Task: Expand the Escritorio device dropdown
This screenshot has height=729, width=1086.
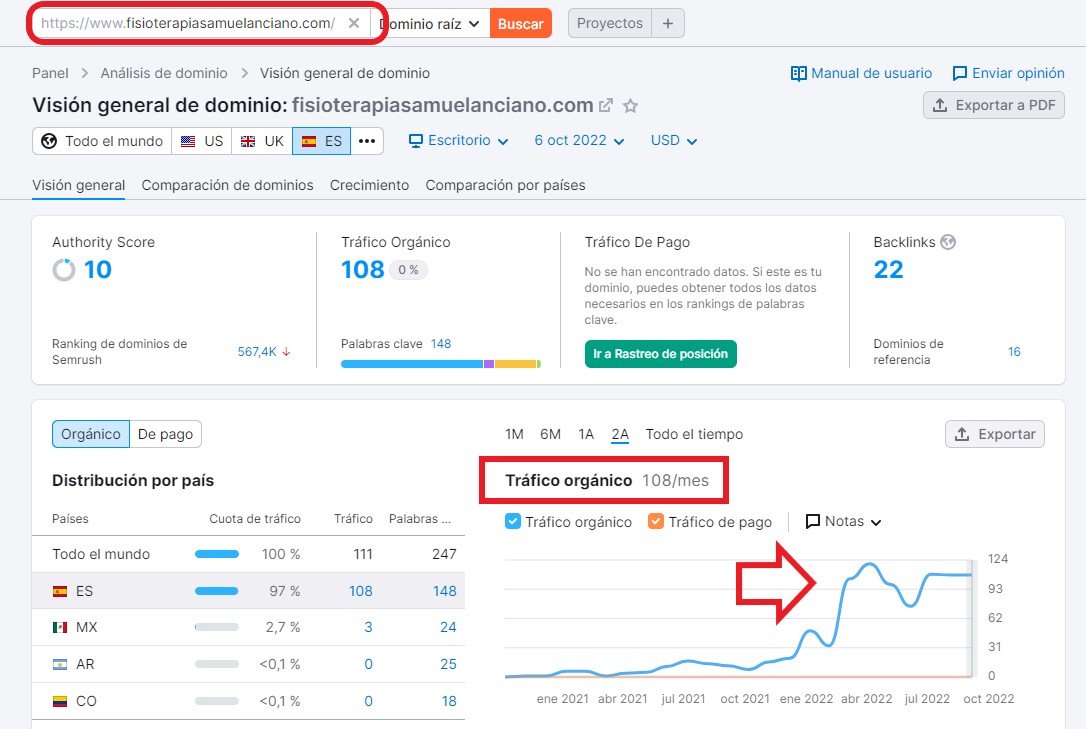Action: tap(459, 141)
